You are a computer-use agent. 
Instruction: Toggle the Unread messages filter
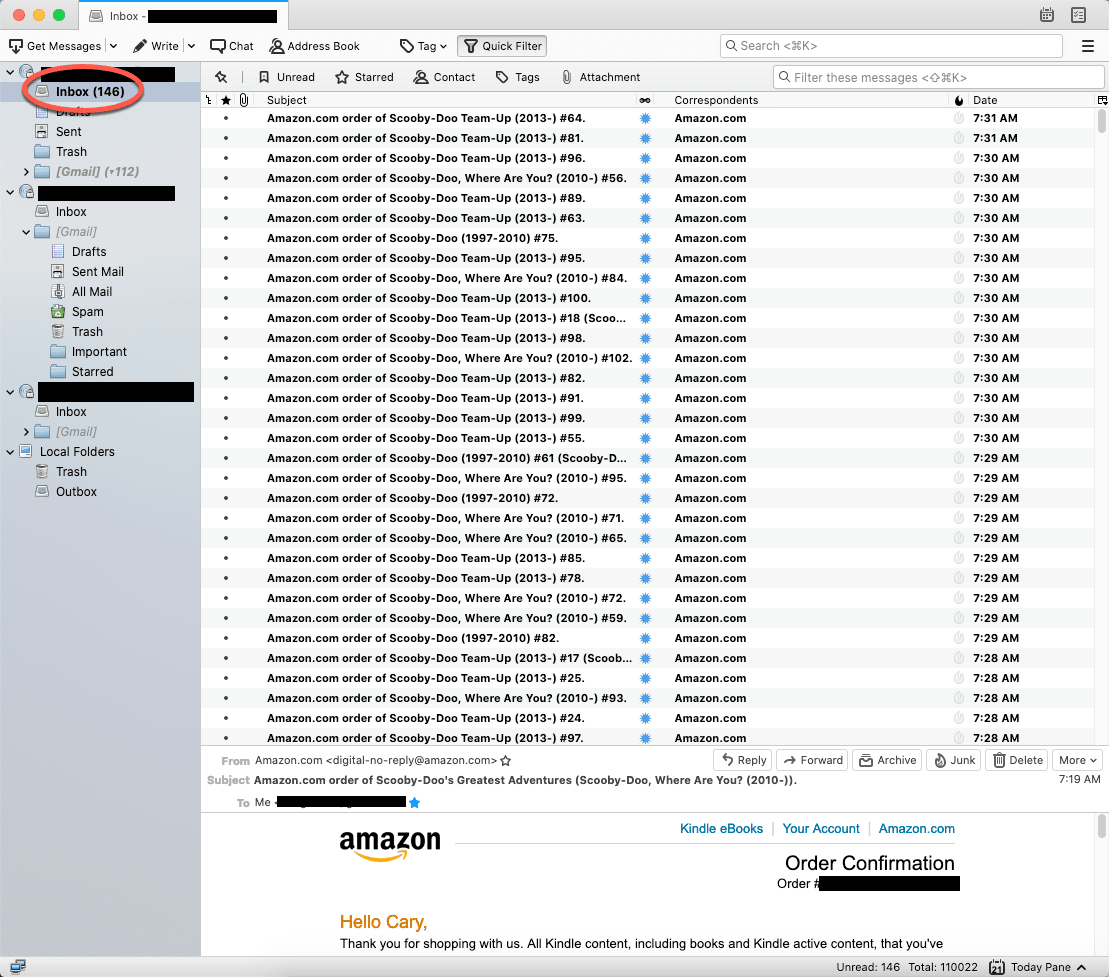coord(286,77)
